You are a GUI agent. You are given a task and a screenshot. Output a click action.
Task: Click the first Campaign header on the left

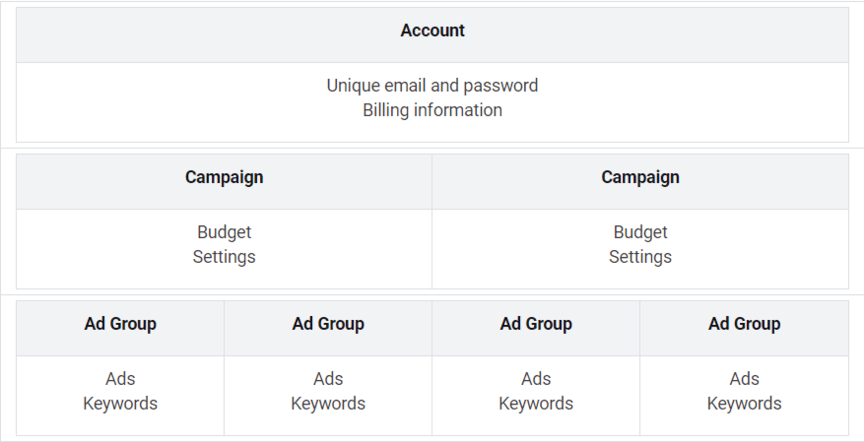coord(224,177)
